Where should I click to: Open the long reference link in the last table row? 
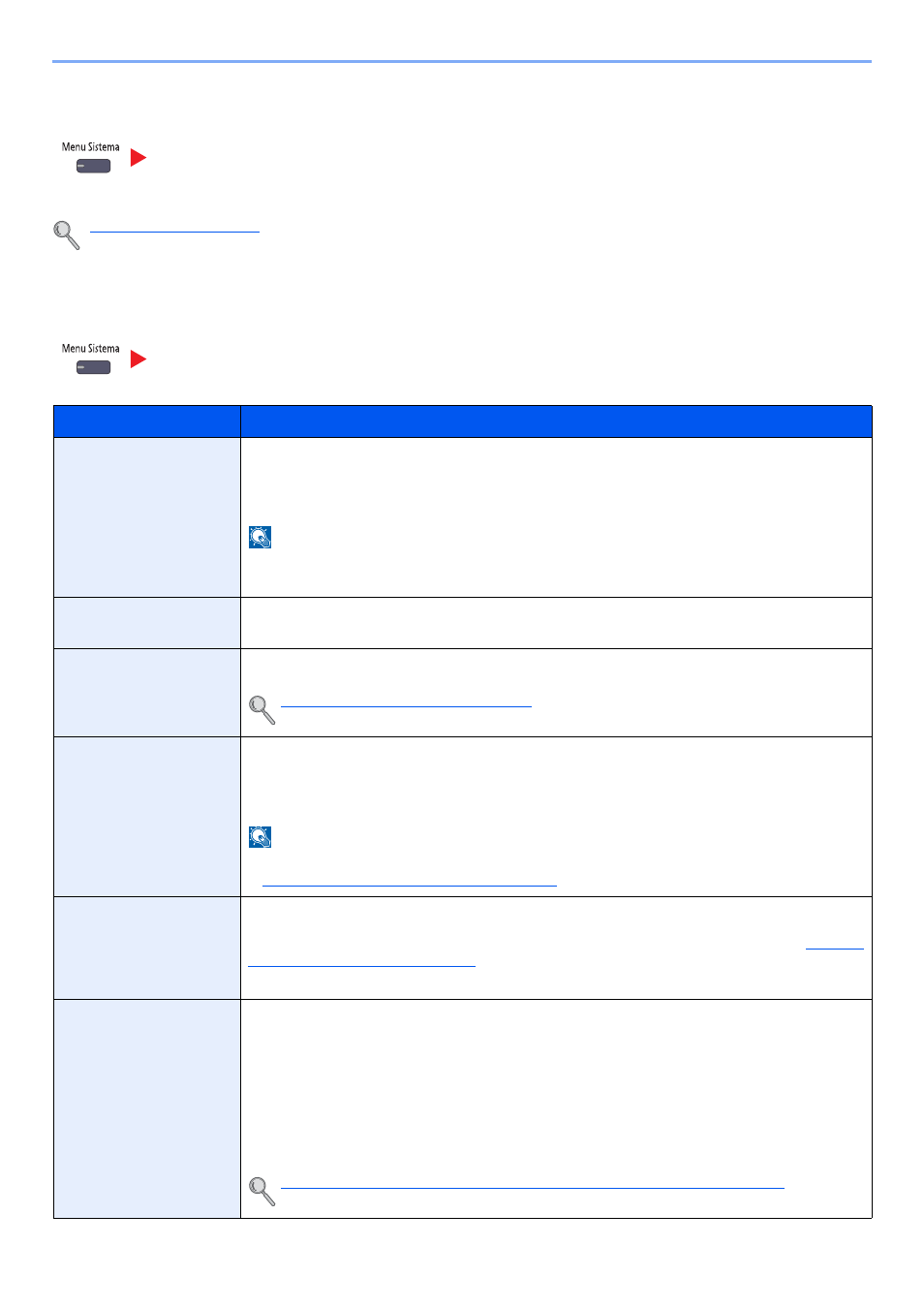pyautogui.click(x=532, y=1187)
